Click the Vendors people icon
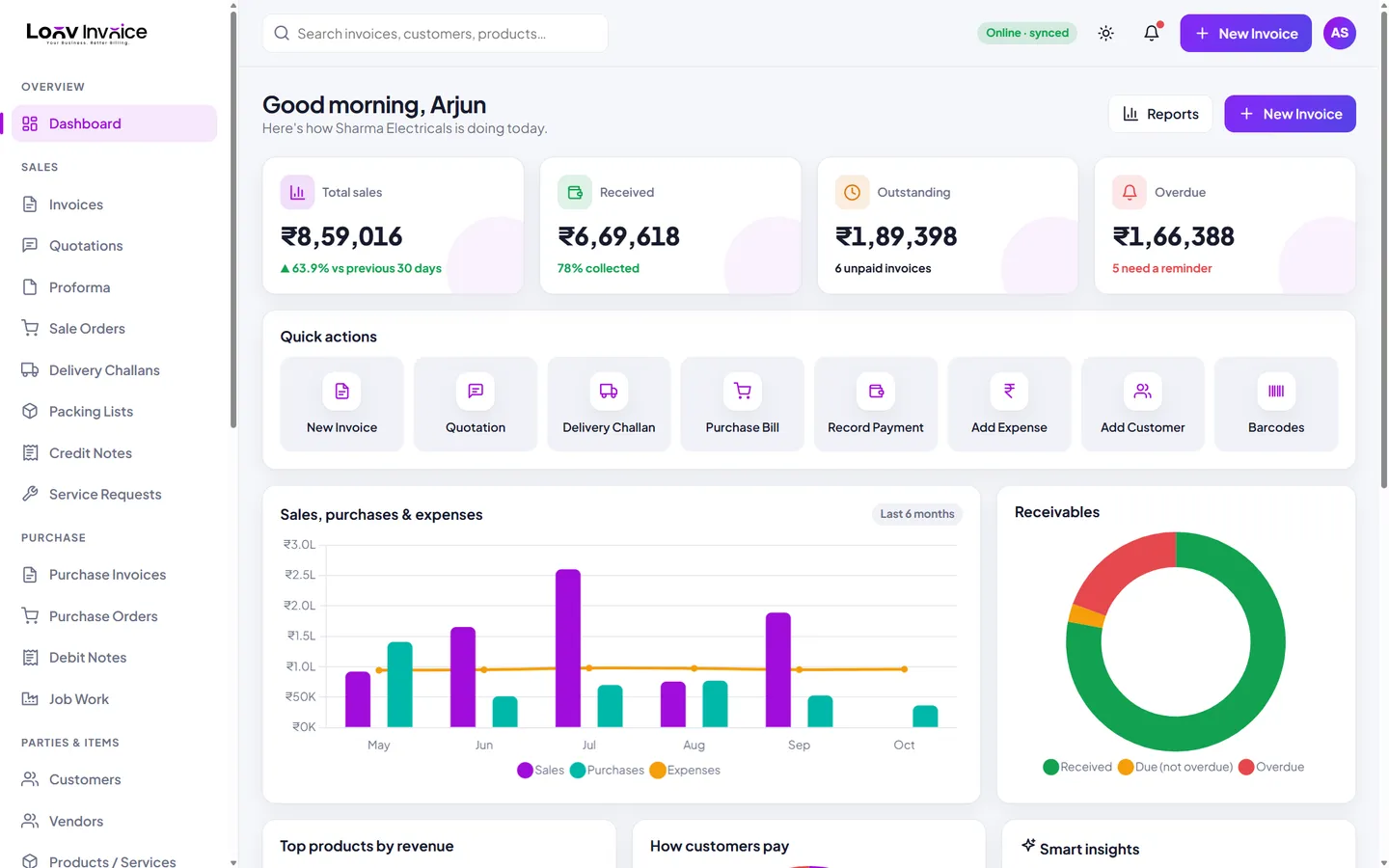The image size is (1389, 868). tap(30, 821)
